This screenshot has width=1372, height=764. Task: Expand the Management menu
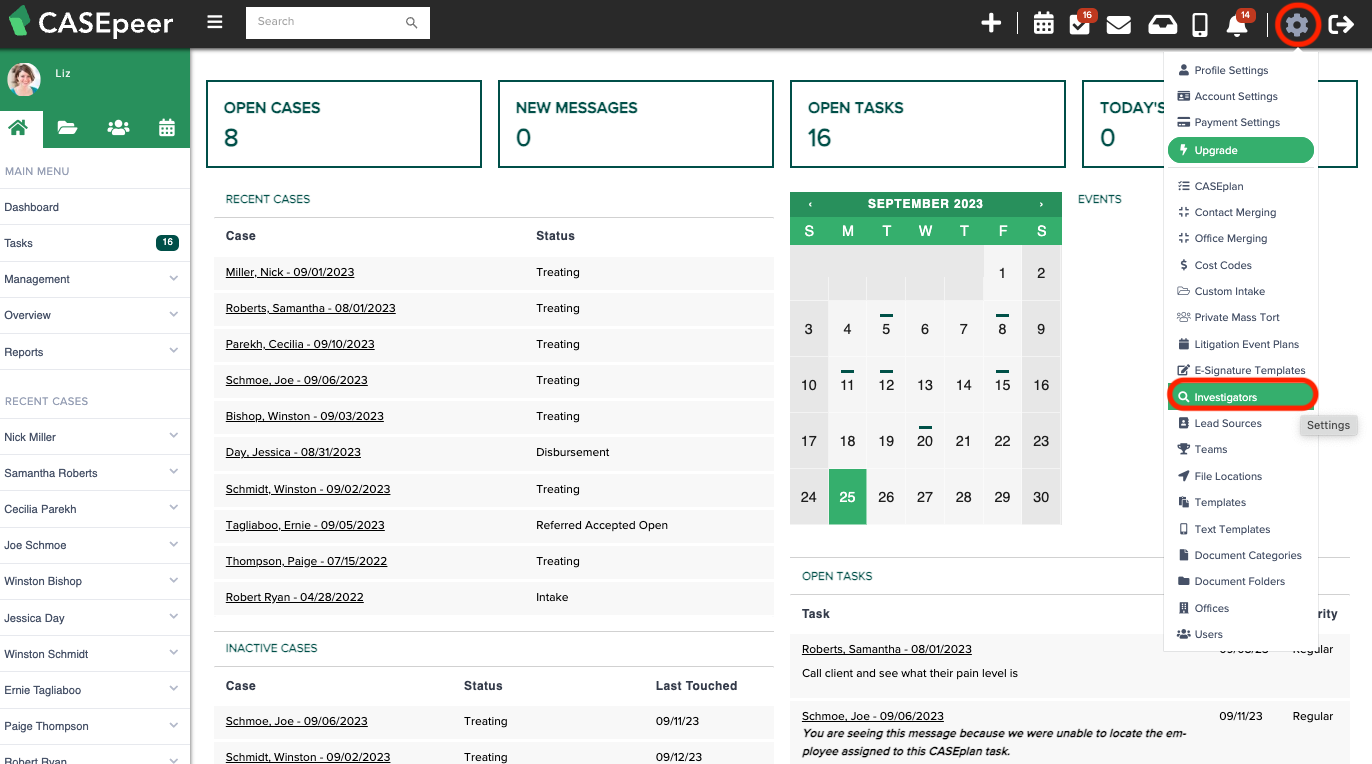click(95, 279)
